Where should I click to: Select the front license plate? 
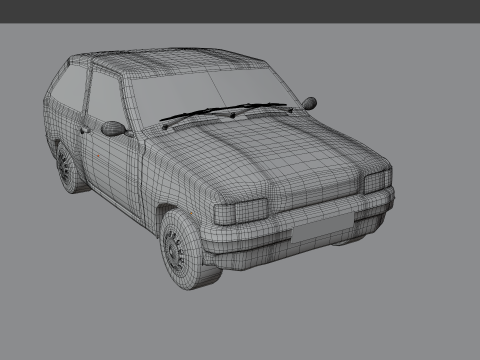[322, 227]
